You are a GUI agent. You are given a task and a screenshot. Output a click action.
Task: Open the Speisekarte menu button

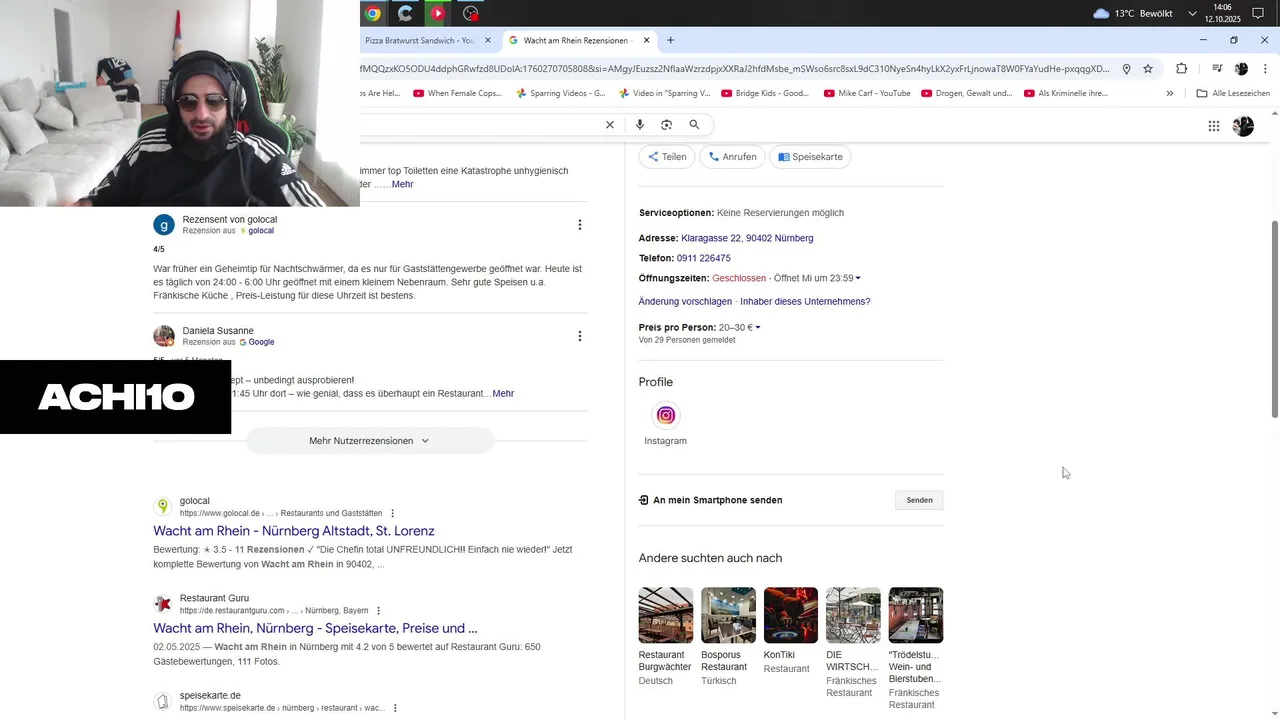810,157
